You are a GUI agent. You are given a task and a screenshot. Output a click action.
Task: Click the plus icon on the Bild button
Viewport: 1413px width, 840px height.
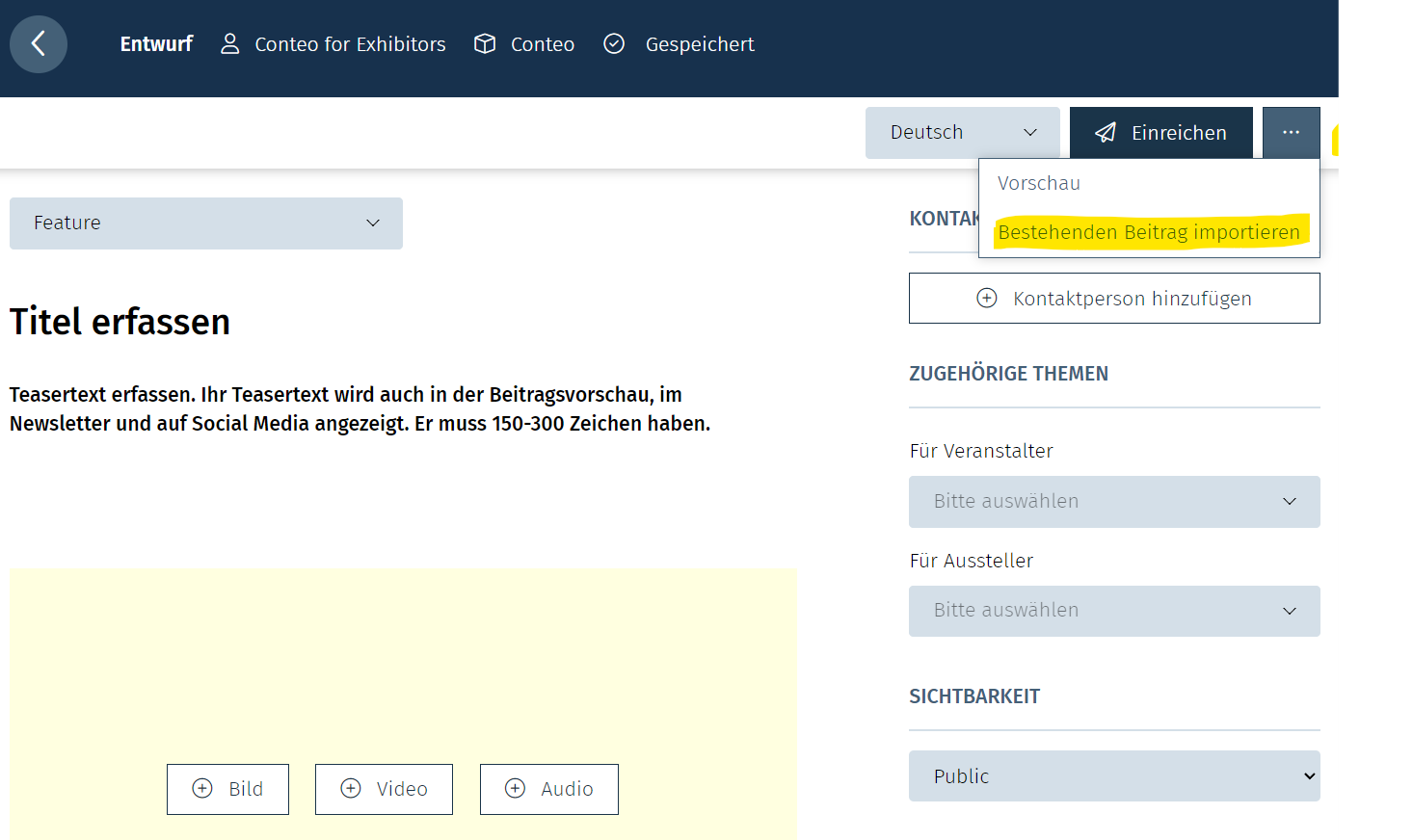tap(202, 789)
